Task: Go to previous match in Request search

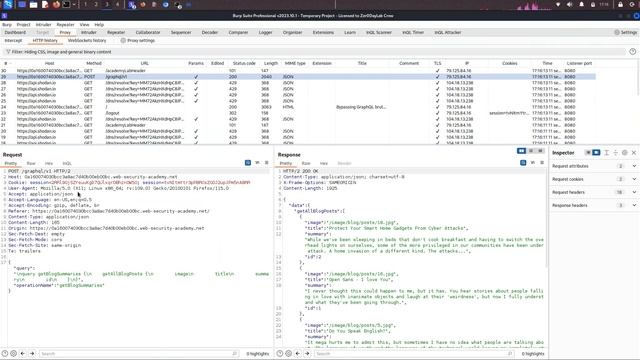Action: coord(23,353)
